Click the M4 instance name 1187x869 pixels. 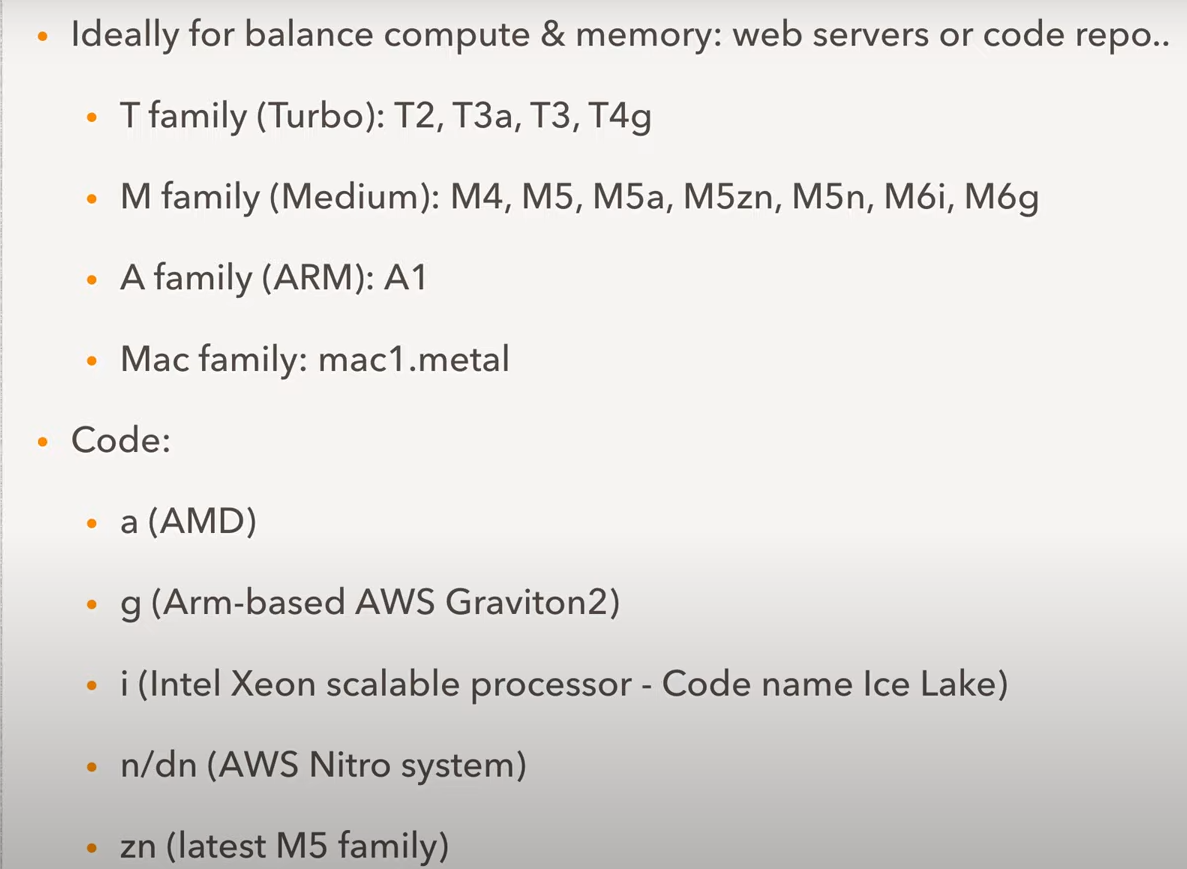(476, 197)
